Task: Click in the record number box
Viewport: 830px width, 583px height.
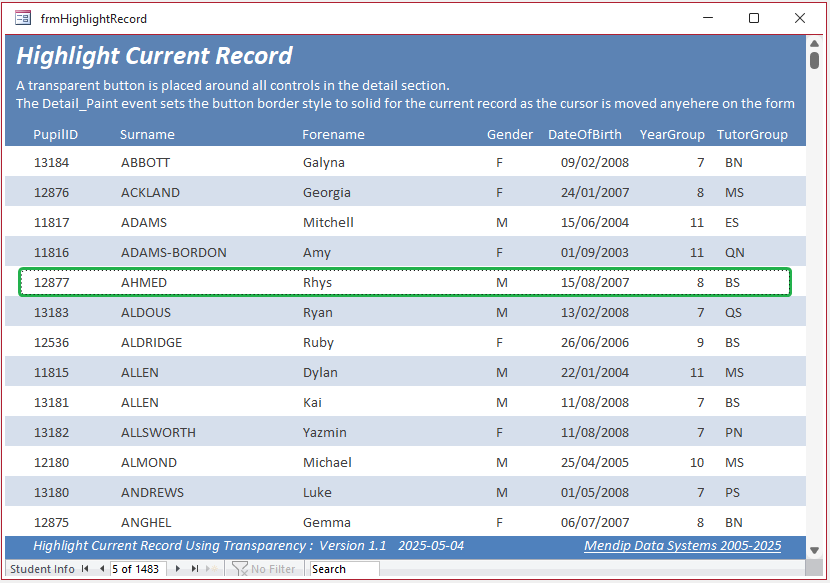Action: (138, 569)
